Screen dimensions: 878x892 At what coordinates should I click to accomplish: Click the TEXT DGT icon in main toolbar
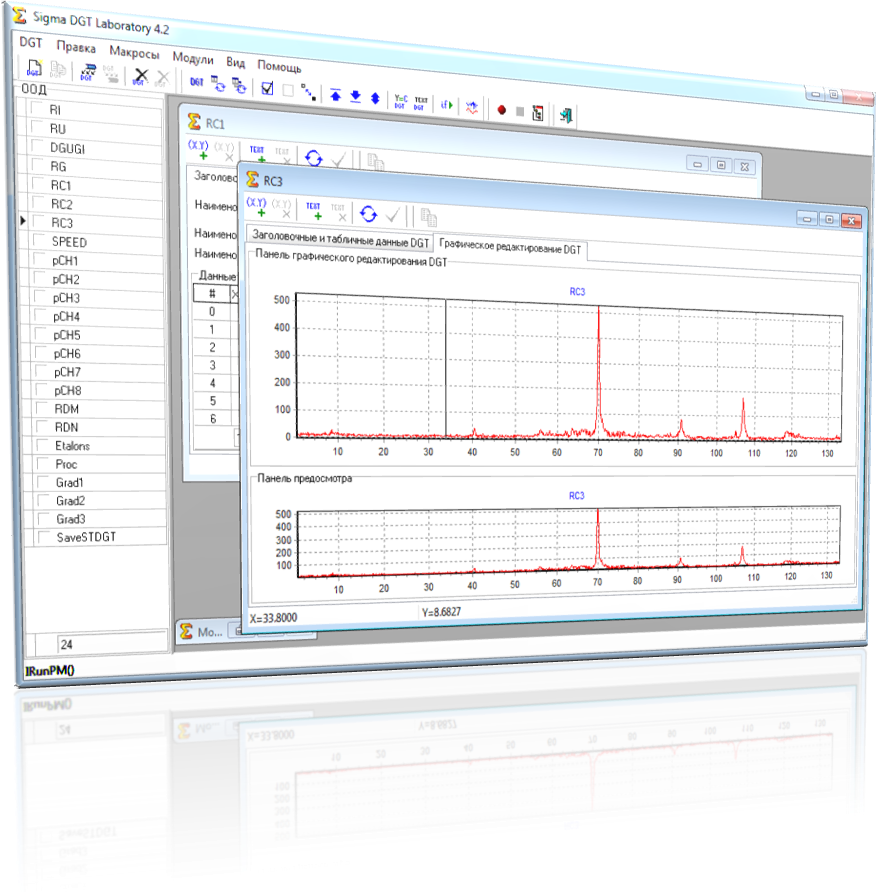click(x=421, y=103)
